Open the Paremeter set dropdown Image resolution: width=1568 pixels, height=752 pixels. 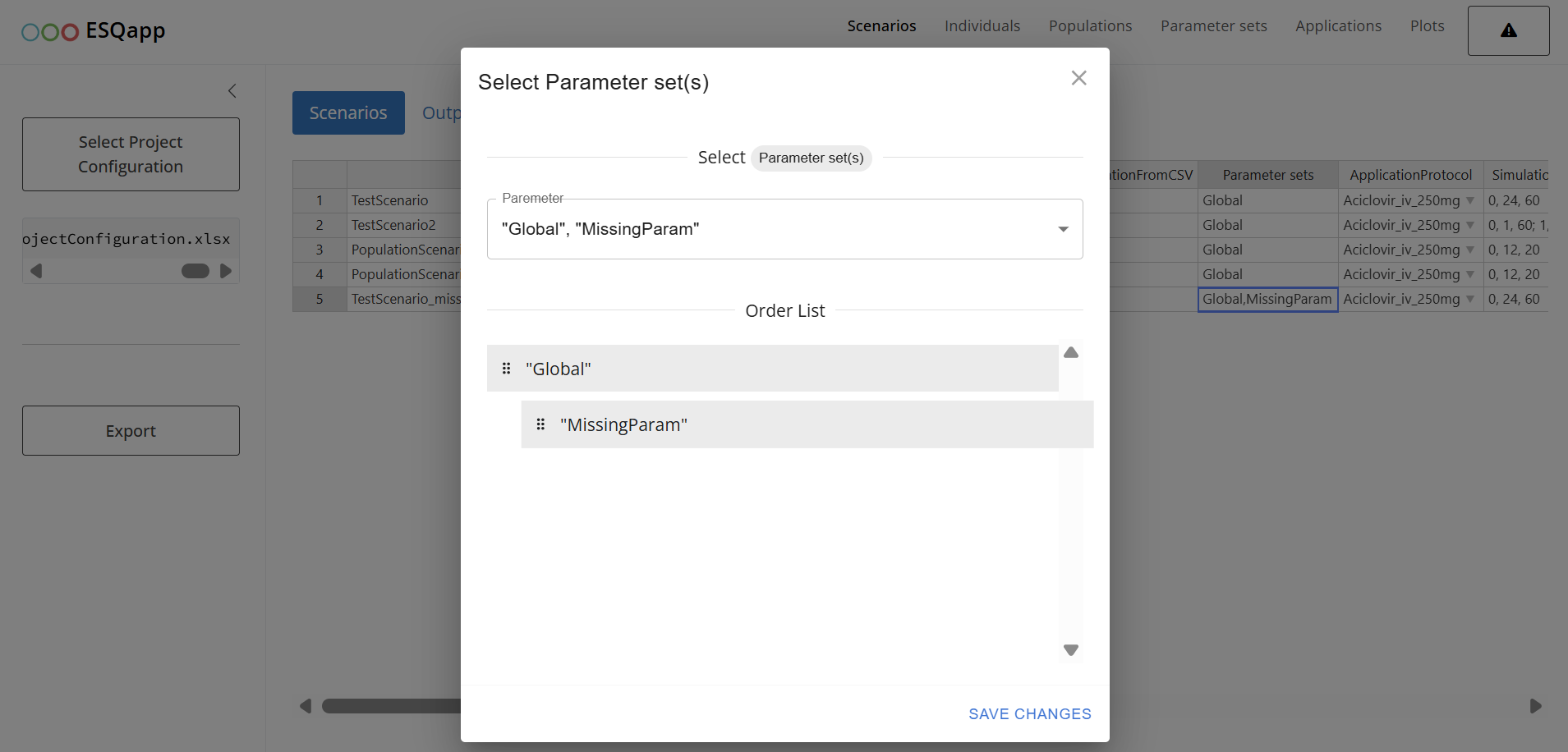[x=1063, y=229]
